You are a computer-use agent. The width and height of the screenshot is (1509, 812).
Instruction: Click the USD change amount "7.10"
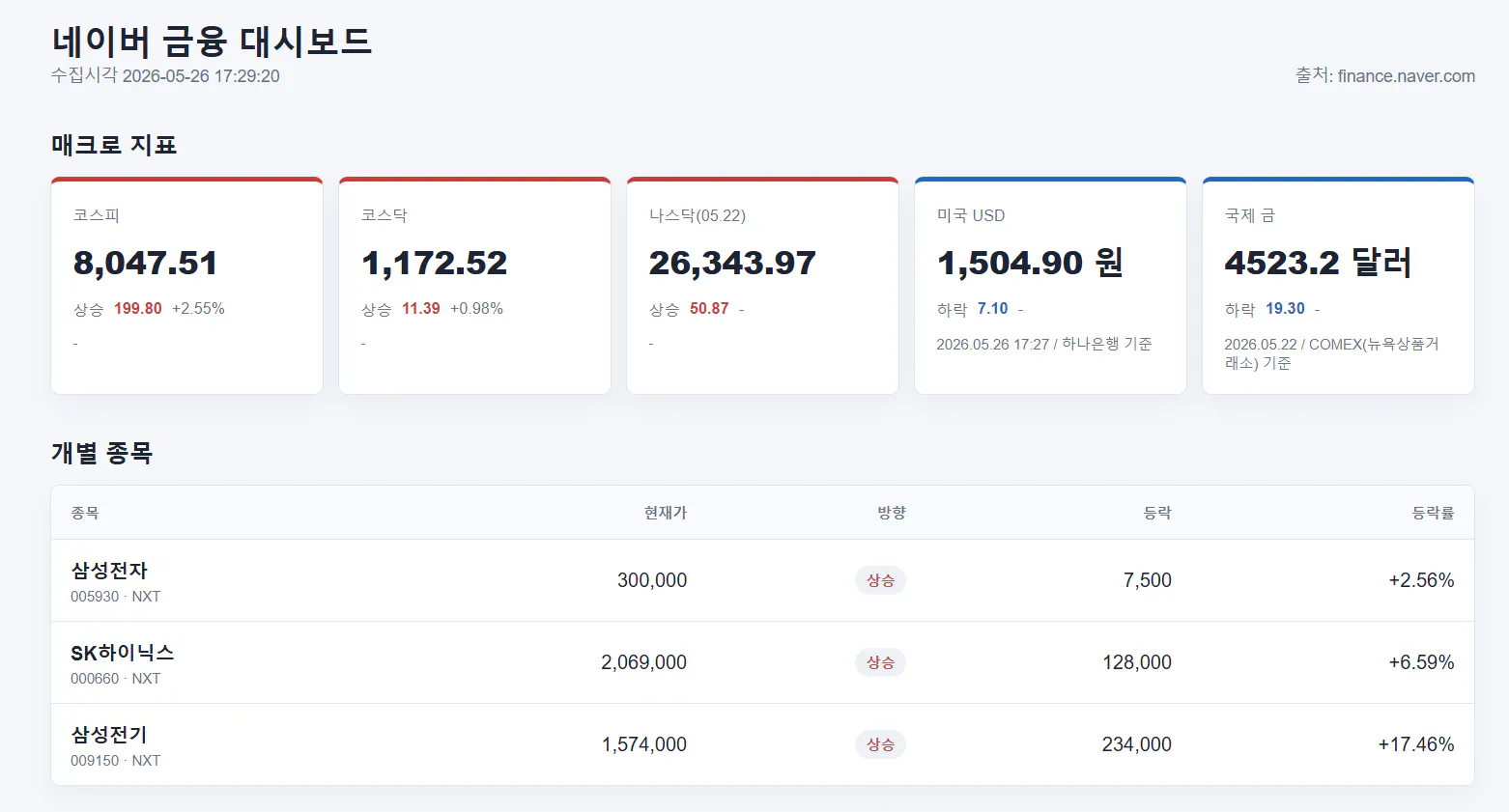(x=993, y=309)
